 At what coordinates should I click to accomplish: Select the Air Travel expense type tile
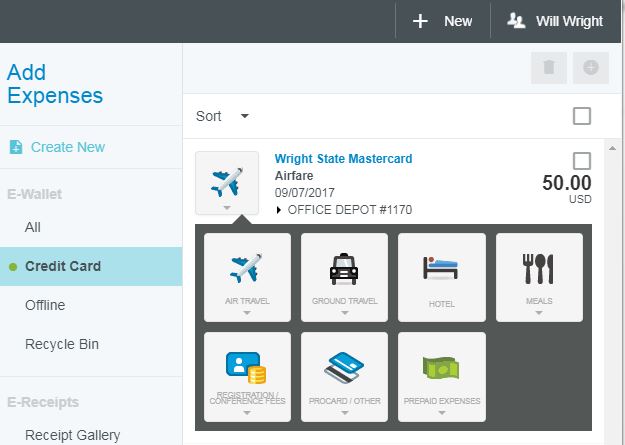point(247,276)
